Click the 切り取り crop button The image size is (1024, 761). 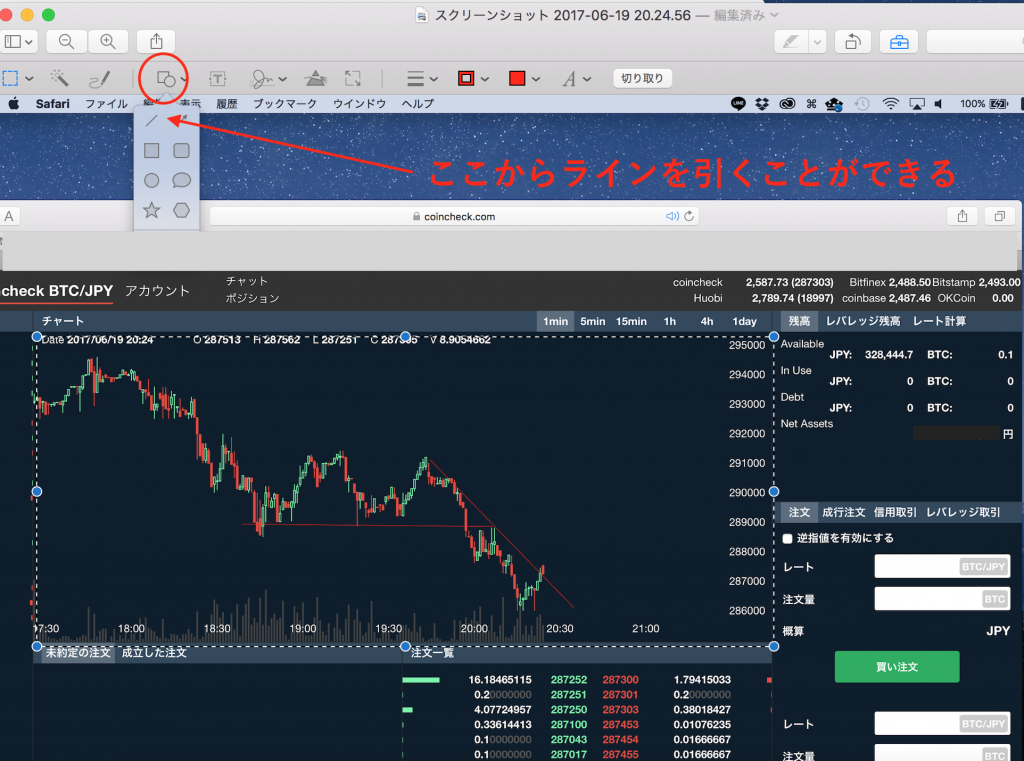(641, 78)
